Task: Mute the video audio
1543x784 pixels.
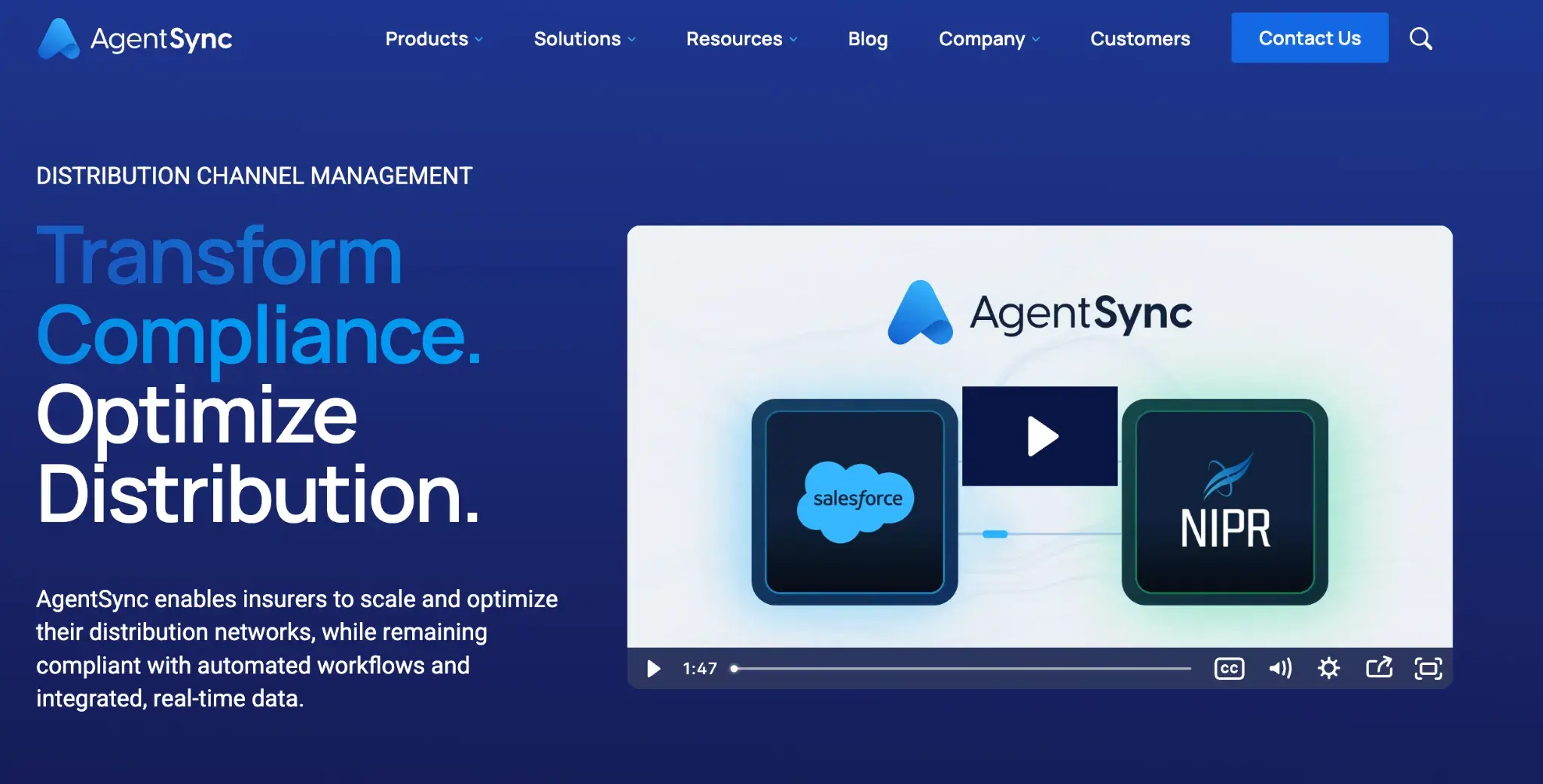Action: coord(1279,668)
